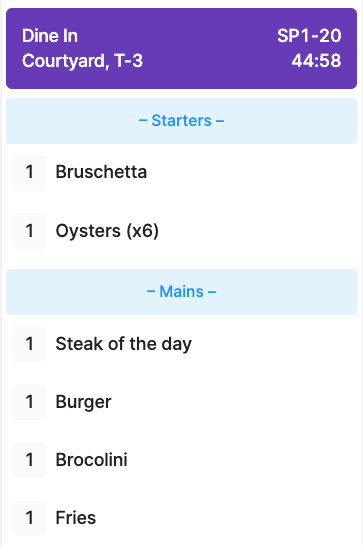This screenshot has width=363, height=547.
Task: Open the purple SP1-20 order header
Action: [x=181, y=48]
